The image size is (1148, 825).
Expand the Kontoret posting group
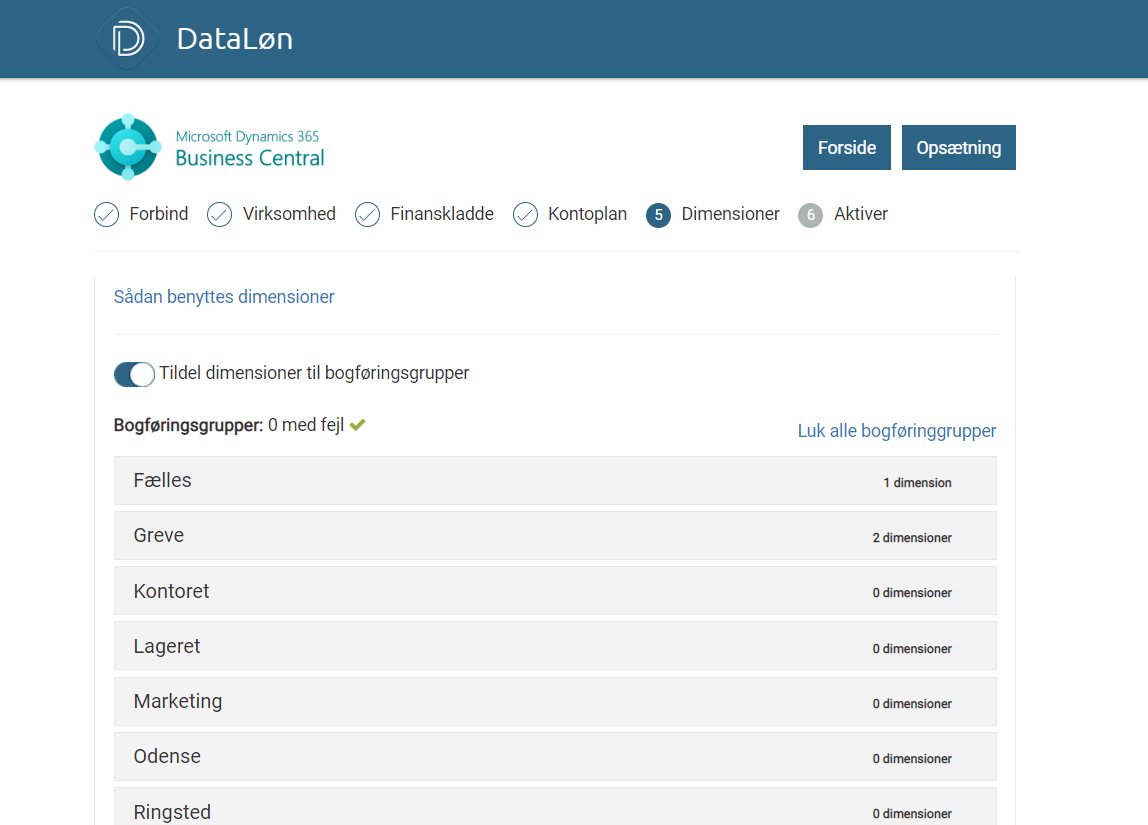[x=555, y=591]
